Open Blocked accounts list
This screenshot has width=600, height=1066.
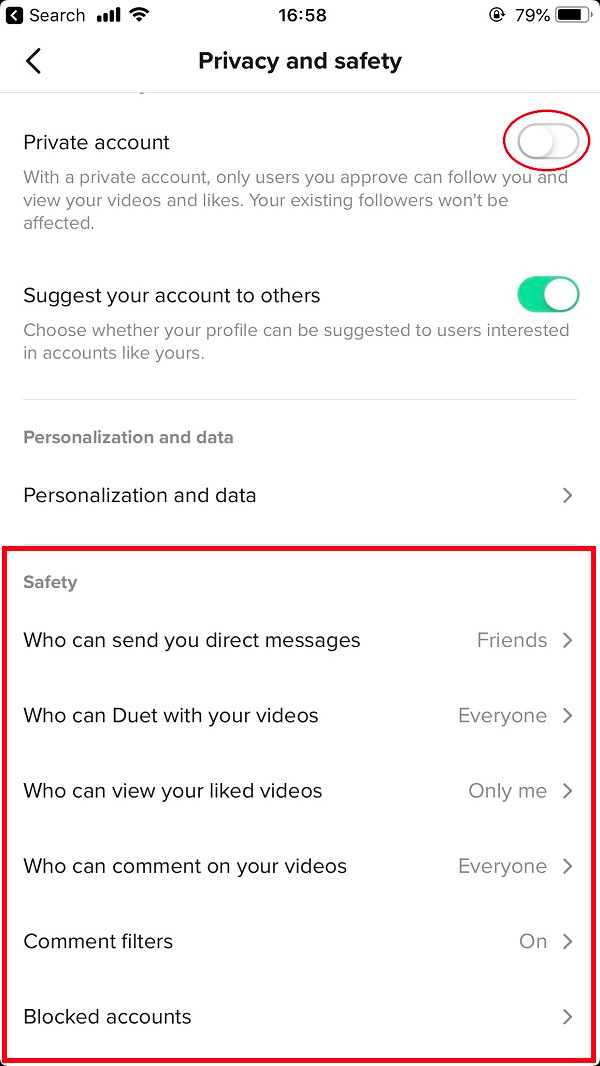pos(300,1016)
